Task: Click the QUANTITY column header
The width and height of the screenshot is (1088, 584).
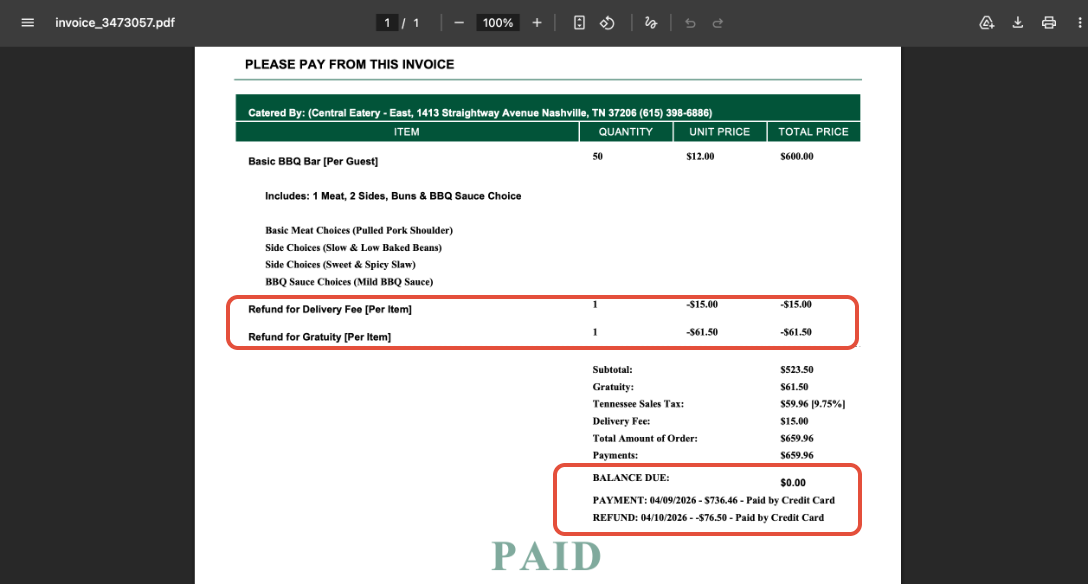Action: tap(626, 132)
